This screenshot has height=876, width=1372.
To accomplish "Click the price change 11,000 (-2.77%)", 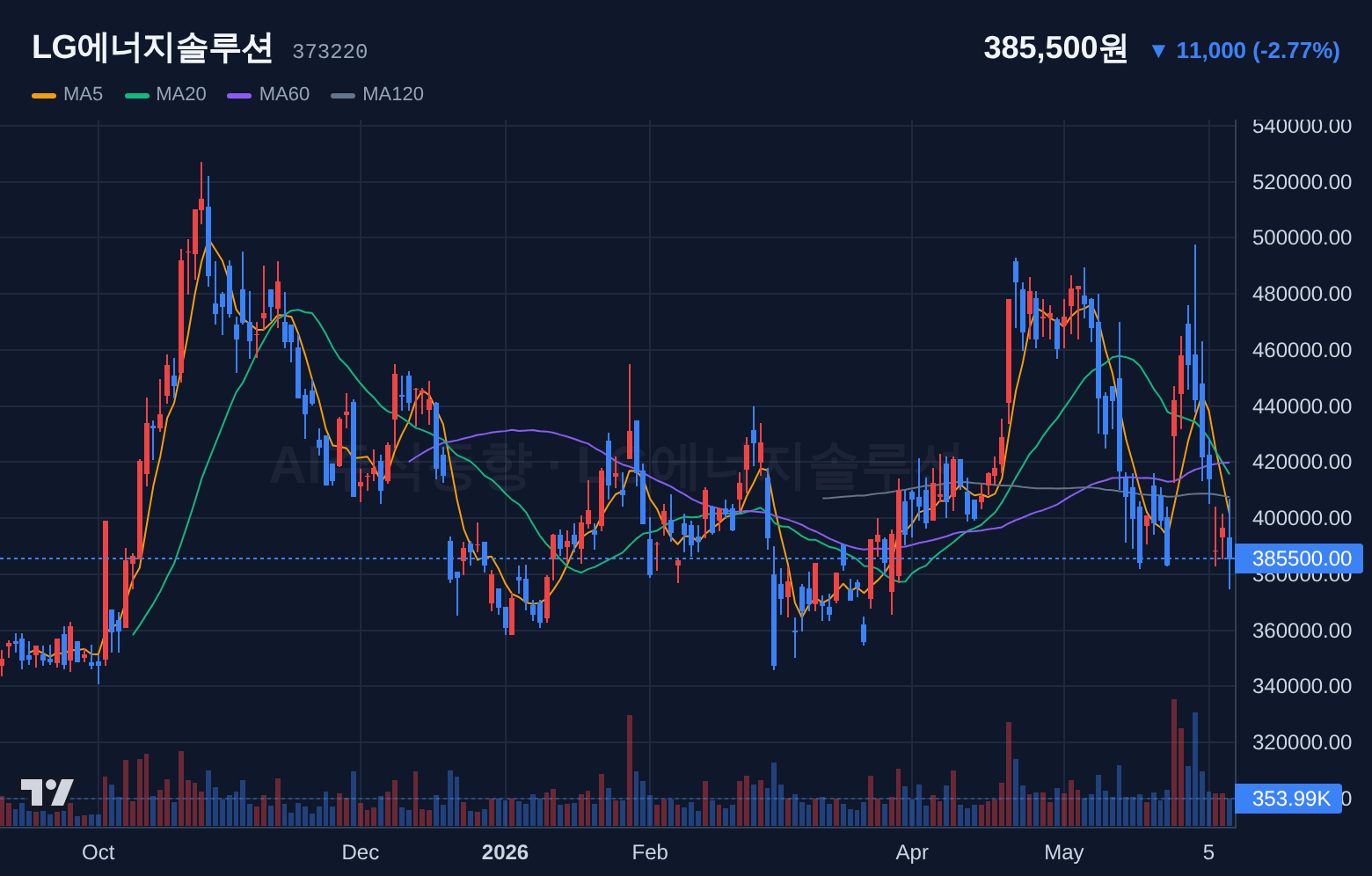I will [x=1245, y=51].
